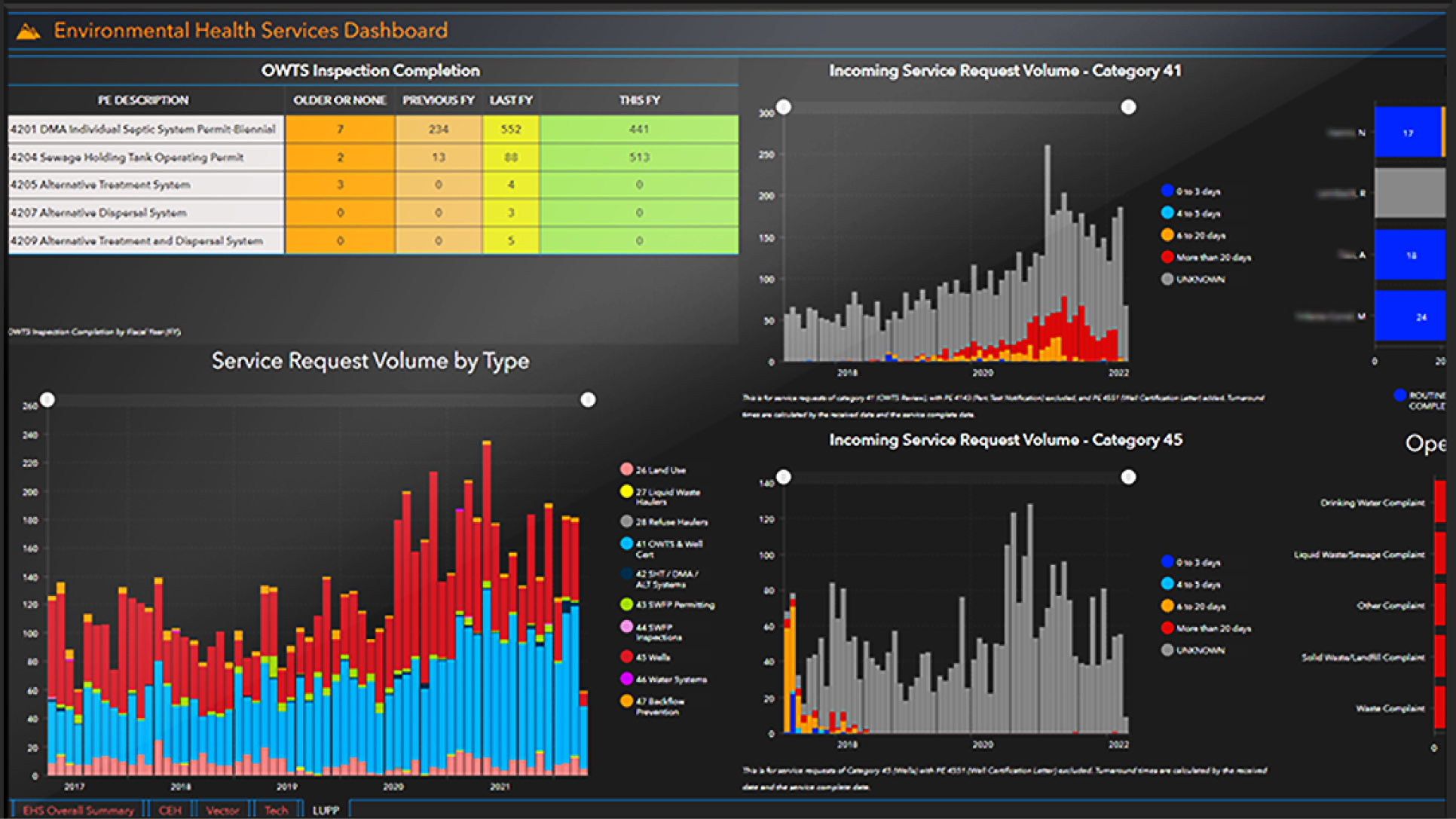This screenshot has height=819, width=1456.
Task: Open the CEH tab
Action: click(170, 810)
